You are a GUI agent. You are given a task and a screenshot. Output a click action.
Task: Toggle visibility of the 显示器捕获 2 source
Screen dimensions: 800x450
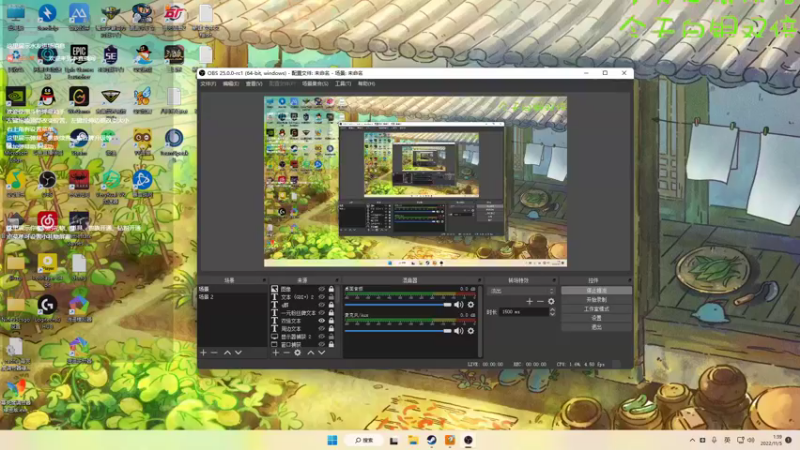tap(321, 337)
